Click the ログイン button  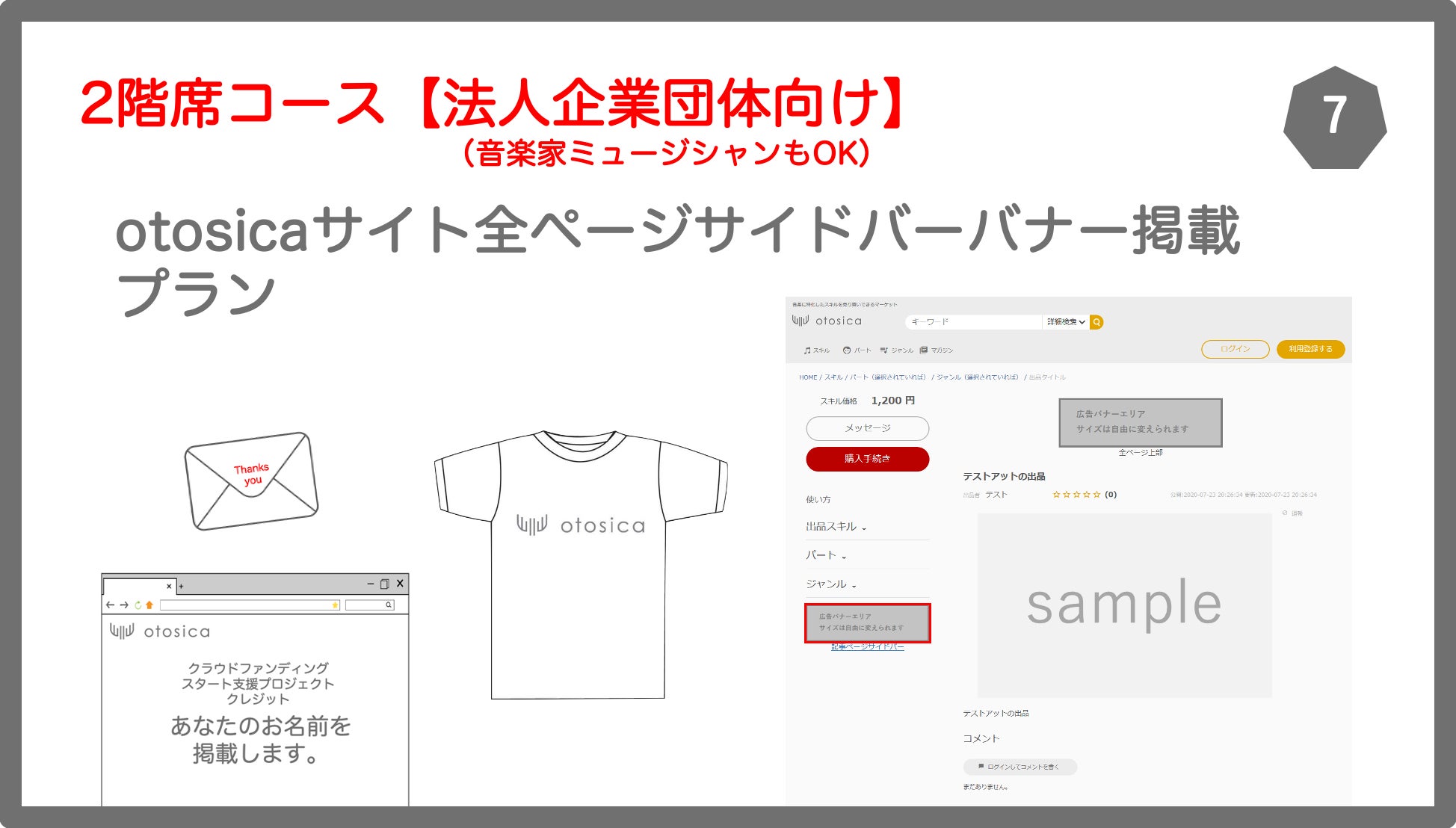click(1235, 349)
